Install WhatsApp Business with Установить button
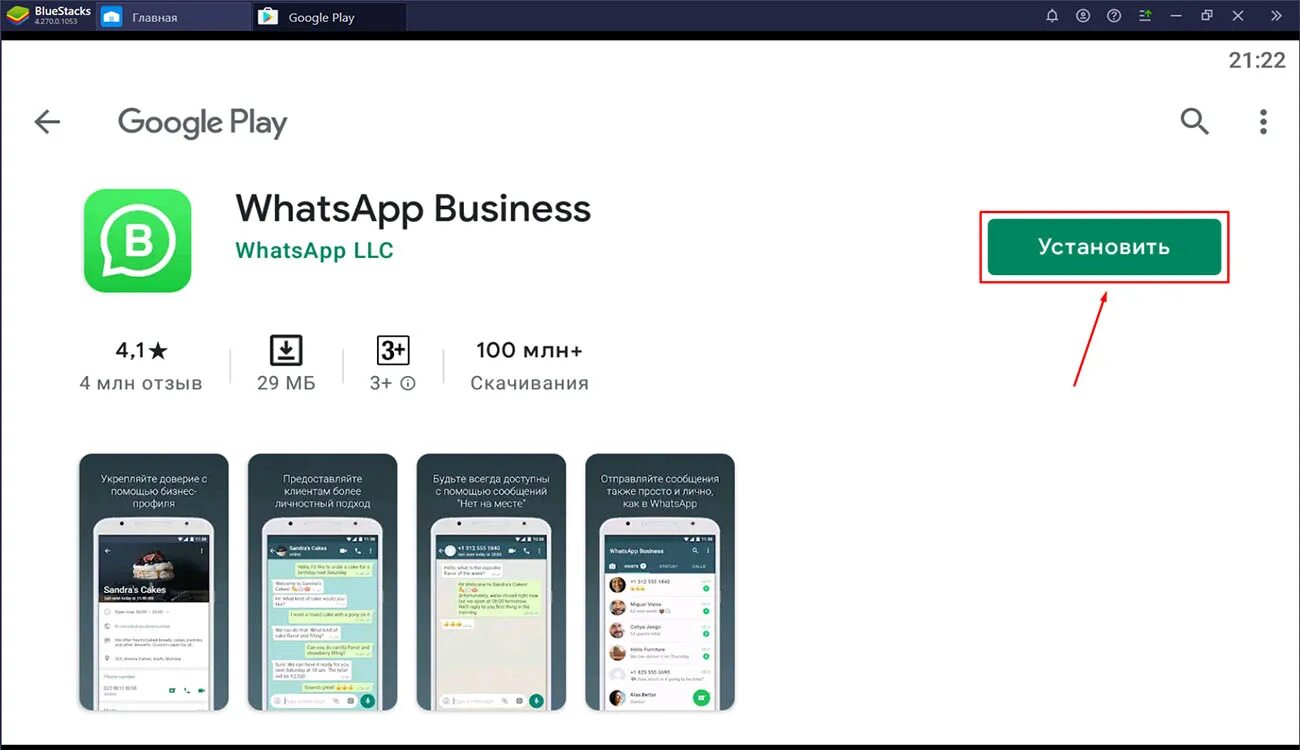This screenshot has width=1300, height=750. pos(1104,247)
